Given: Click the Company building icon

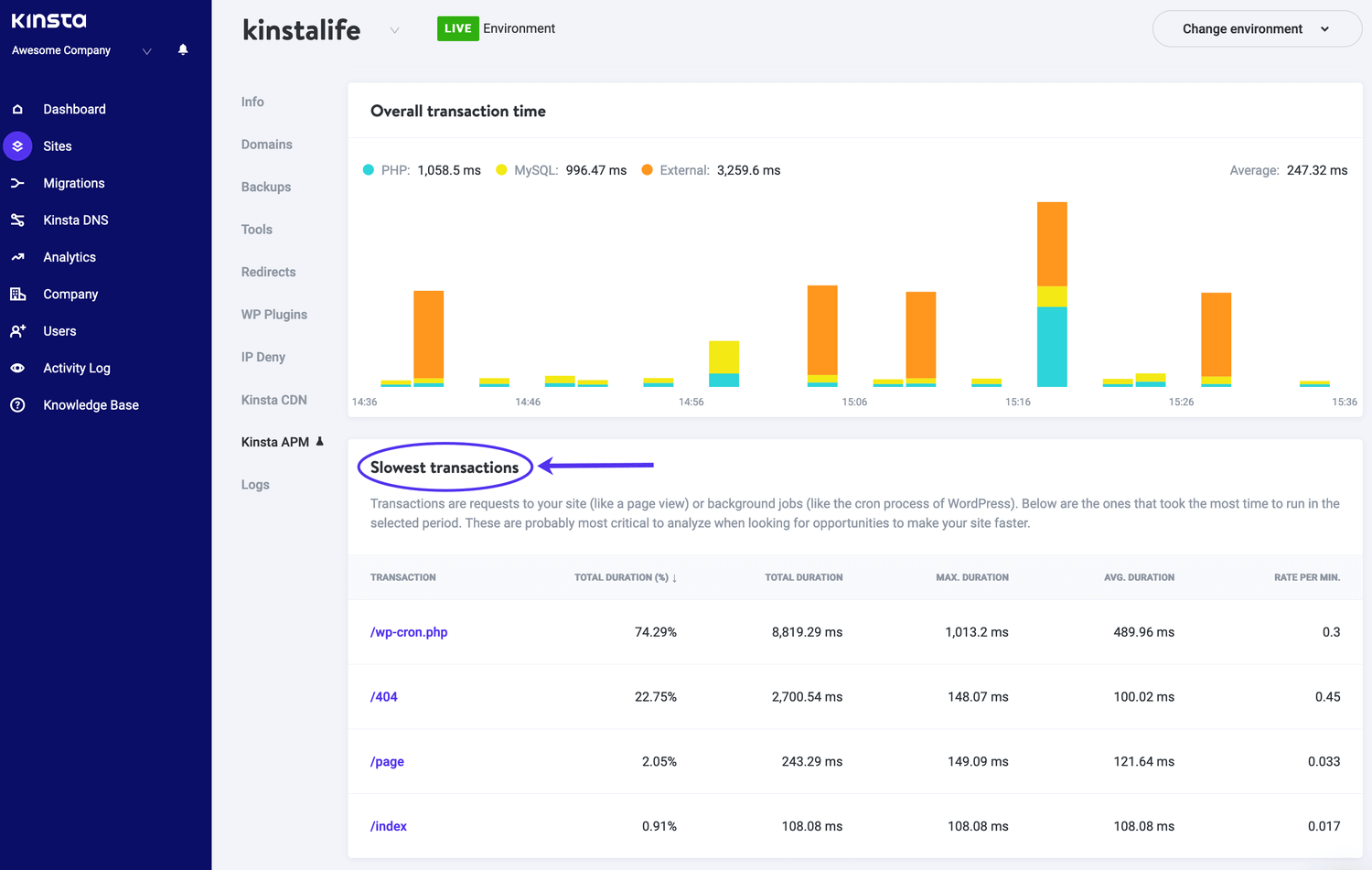Looking at the screenshot, I should pos(17,294).
